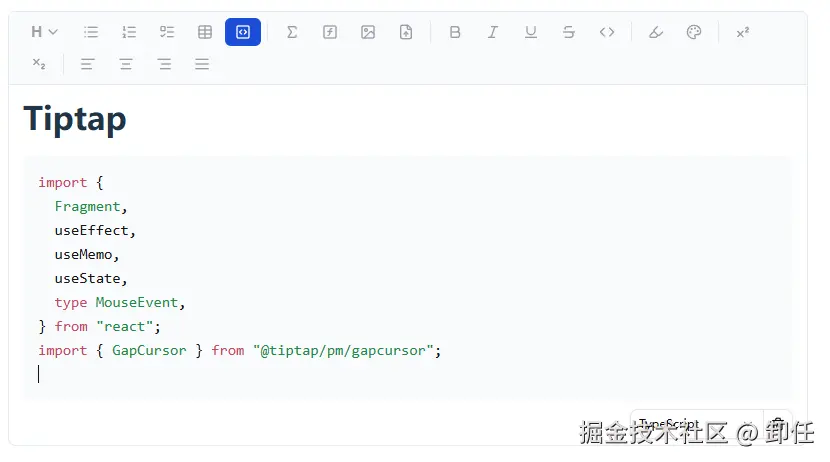Click the "useMemo," code line
The image size is (830, 462).
(87, 255)
